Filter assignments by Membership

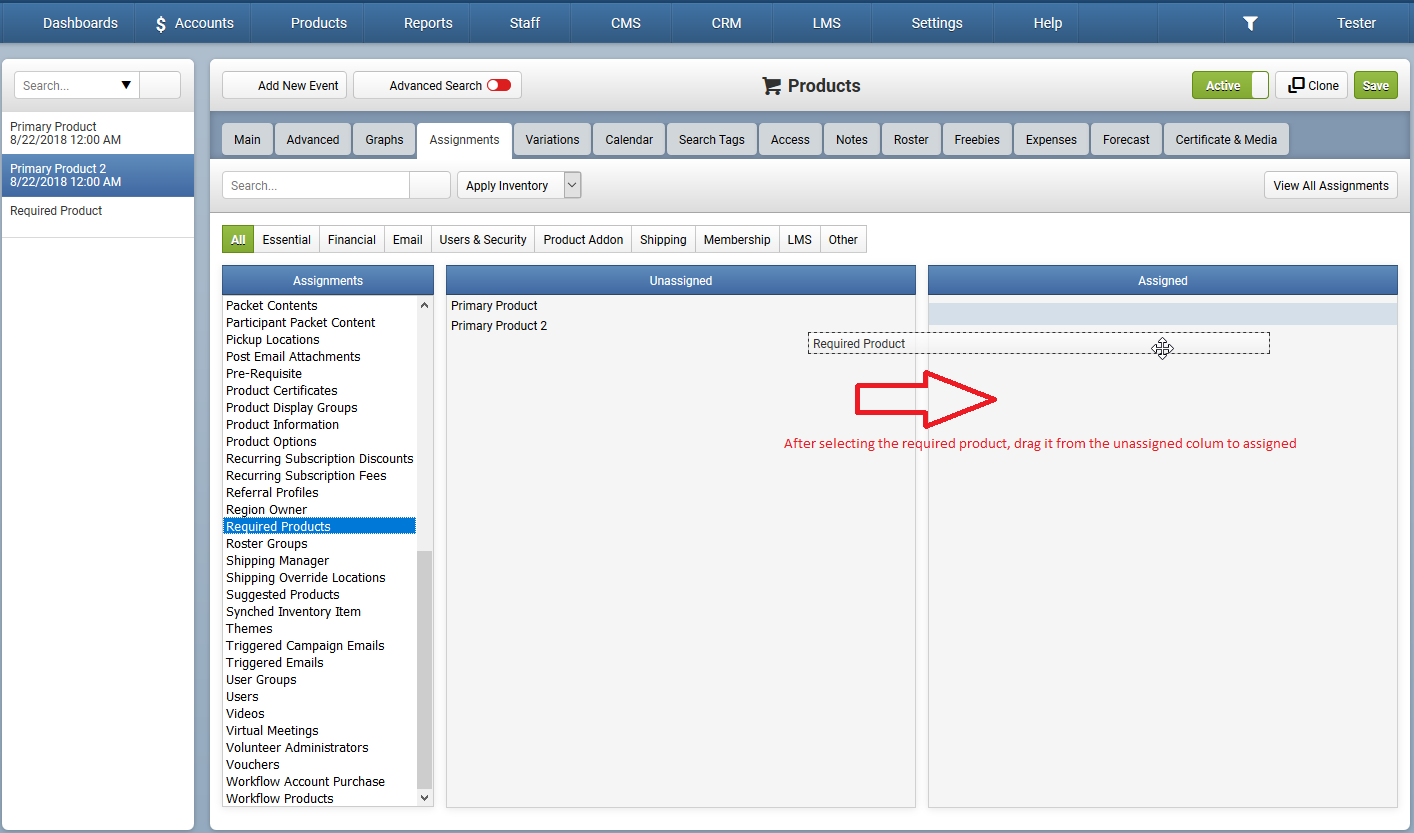[x=737, y=239]
